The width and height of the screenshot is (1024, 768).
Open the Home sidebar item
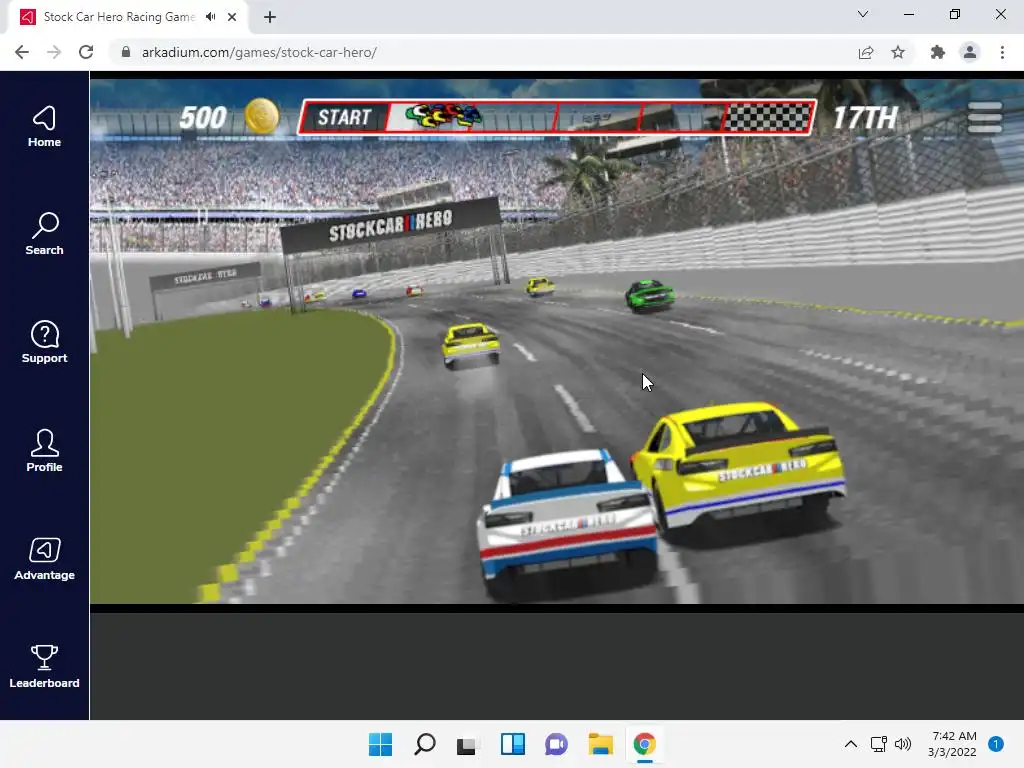[44, 127]
